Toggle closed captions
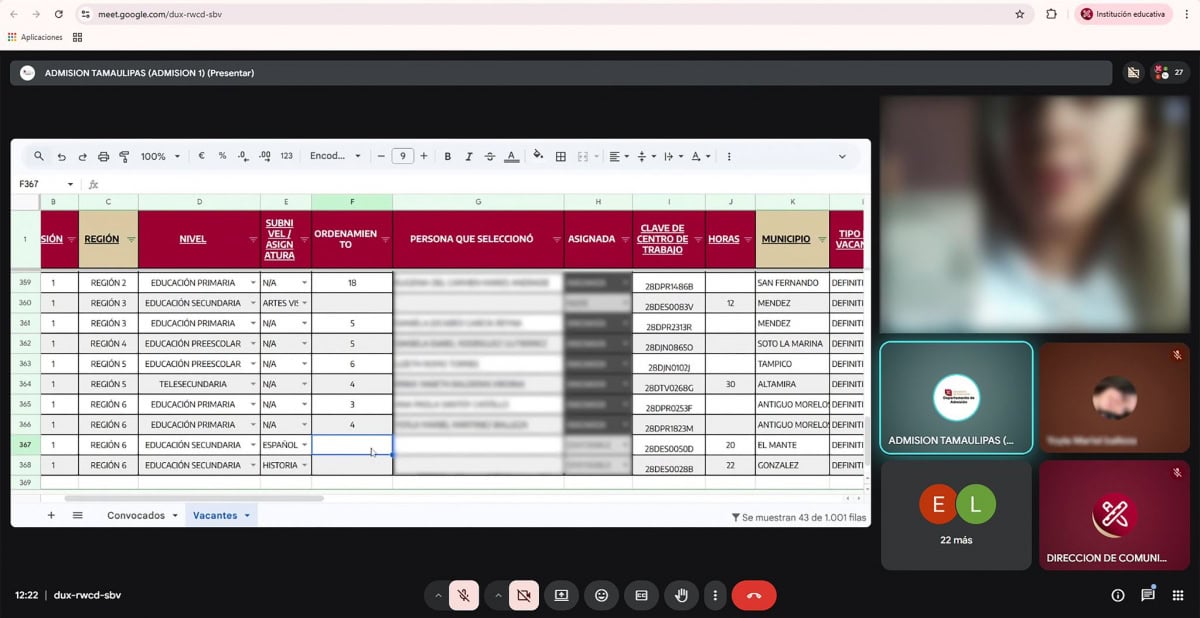The height and width of the screenshot is (618, 1200). tap(641, 595)
